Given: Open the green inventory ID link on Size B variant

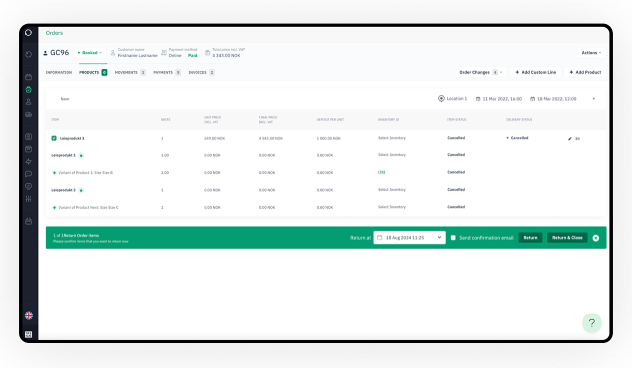Looking at the screenshot, I should tap(381, 172).
